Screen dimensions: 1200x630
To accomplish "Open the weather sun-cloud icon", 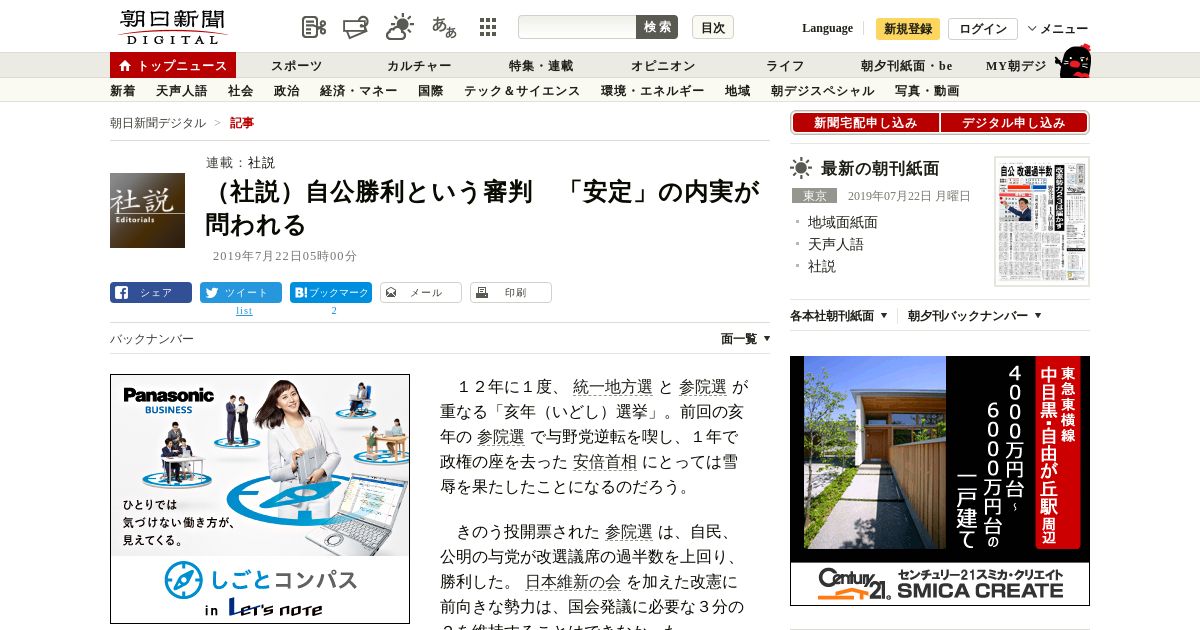I will point(400,27).
